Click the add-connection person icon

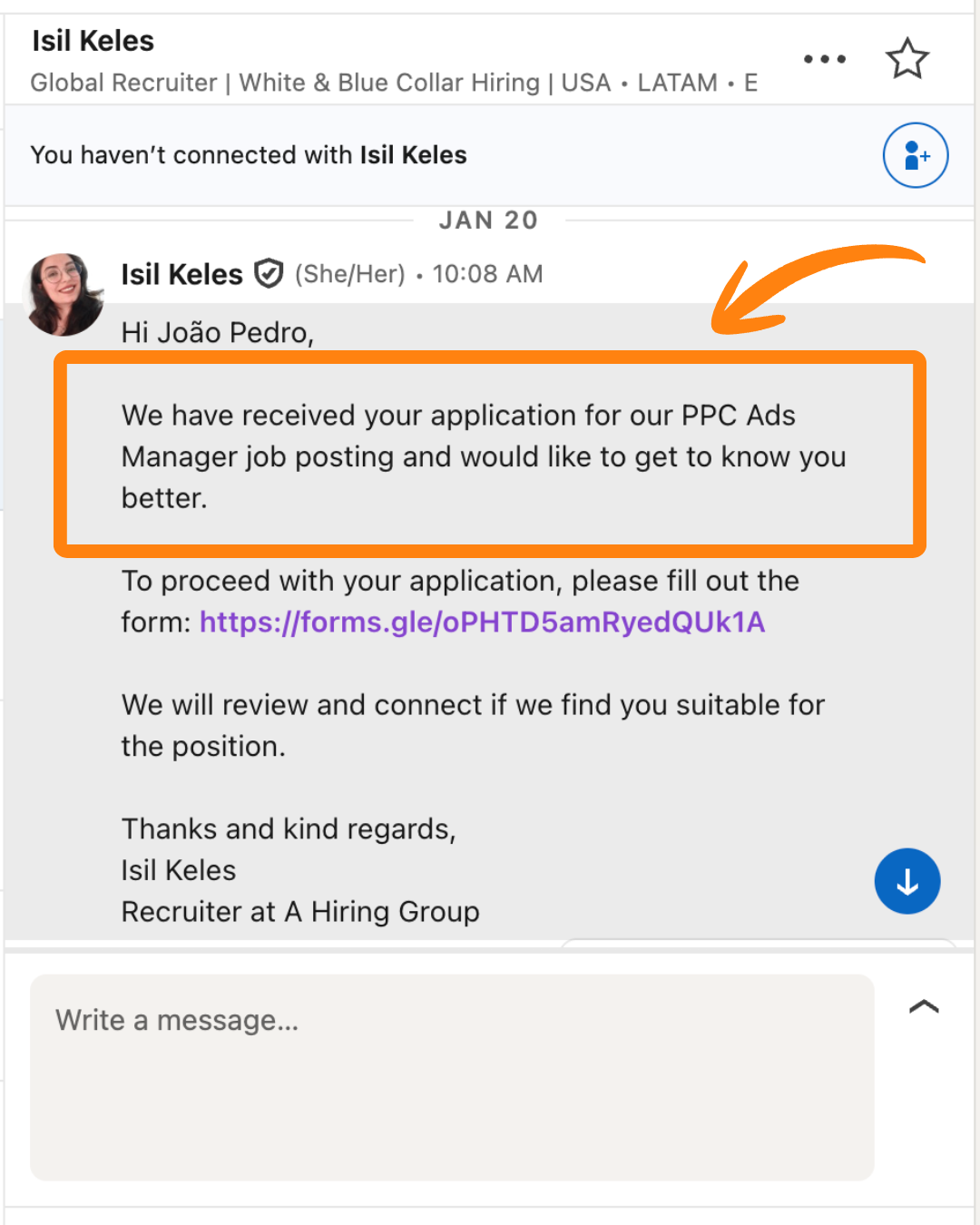pos(916,155)
